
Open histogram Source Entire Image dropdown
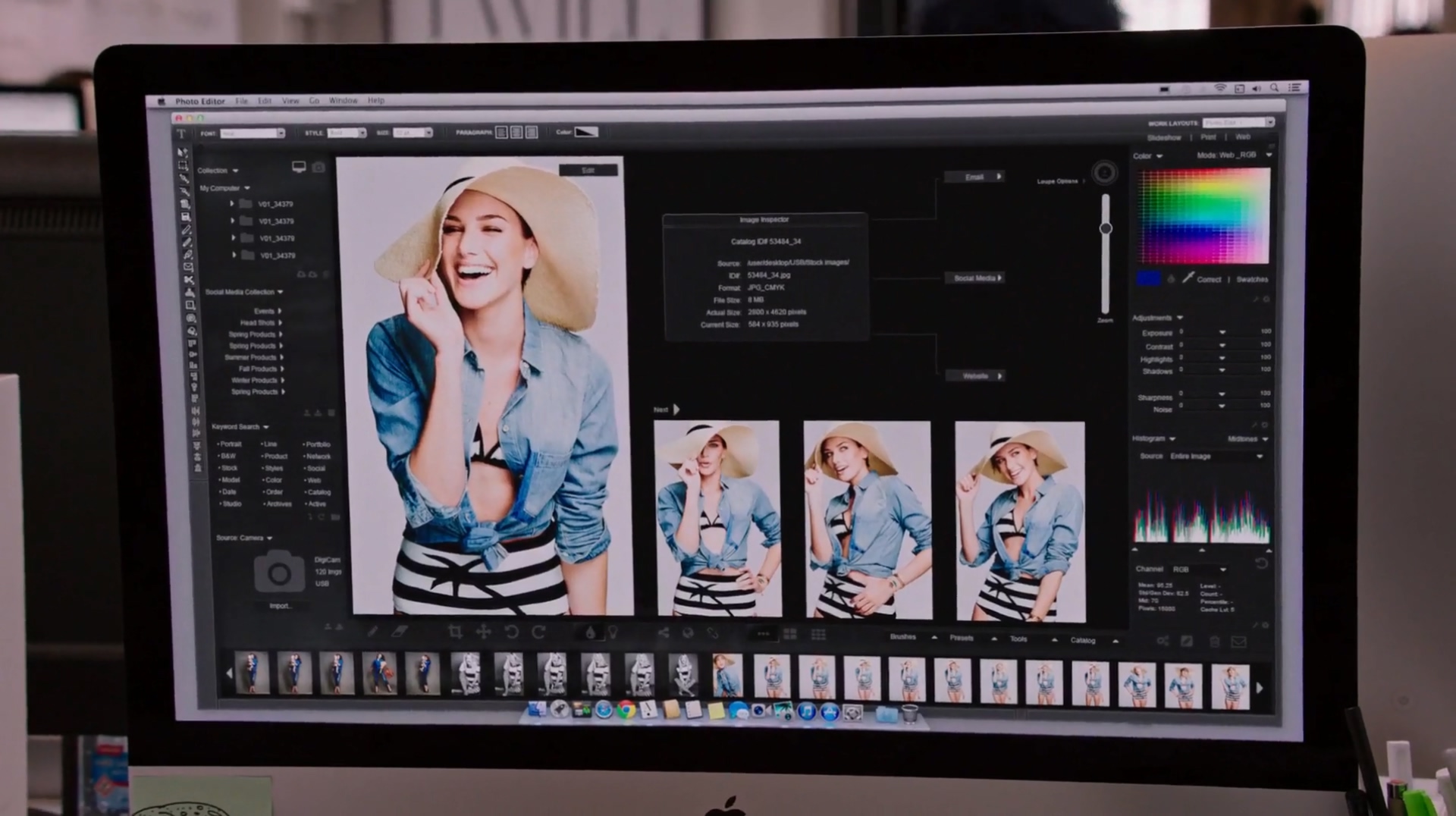[x=1216, y=457]
